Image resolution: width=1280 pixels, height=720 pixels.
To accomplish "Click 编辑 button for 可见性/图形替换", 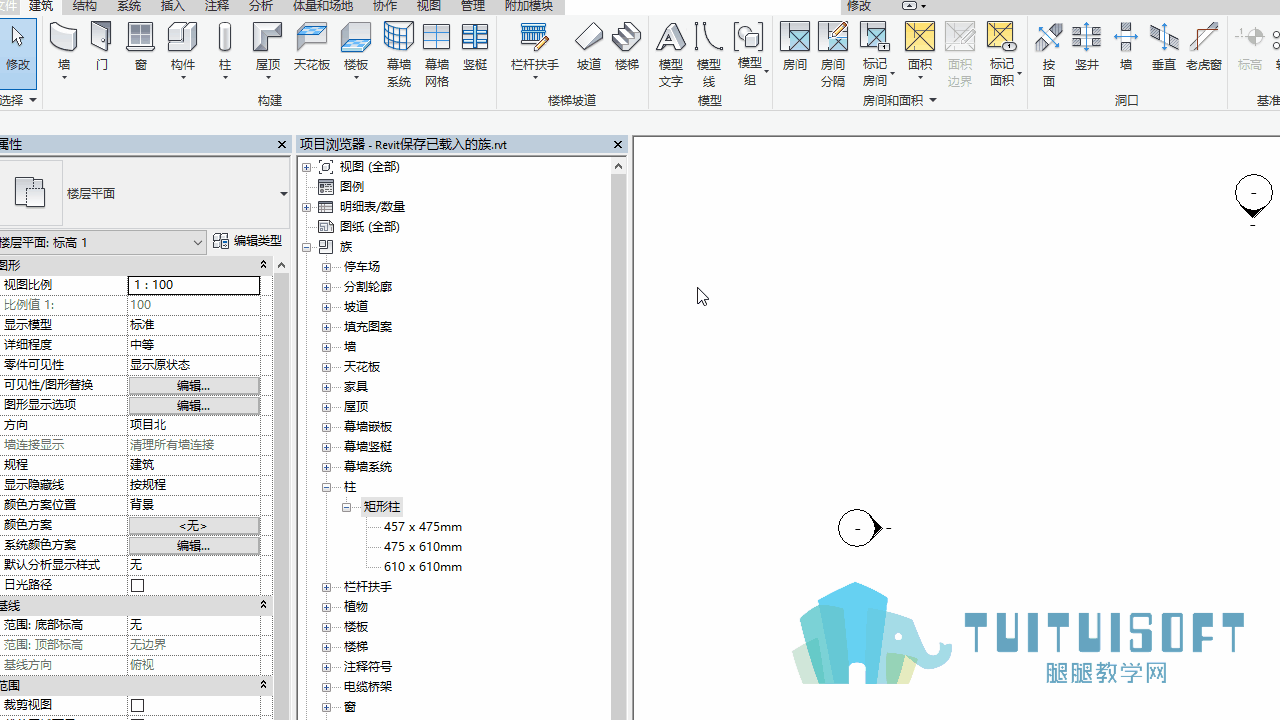I will (x=194, y=385).
